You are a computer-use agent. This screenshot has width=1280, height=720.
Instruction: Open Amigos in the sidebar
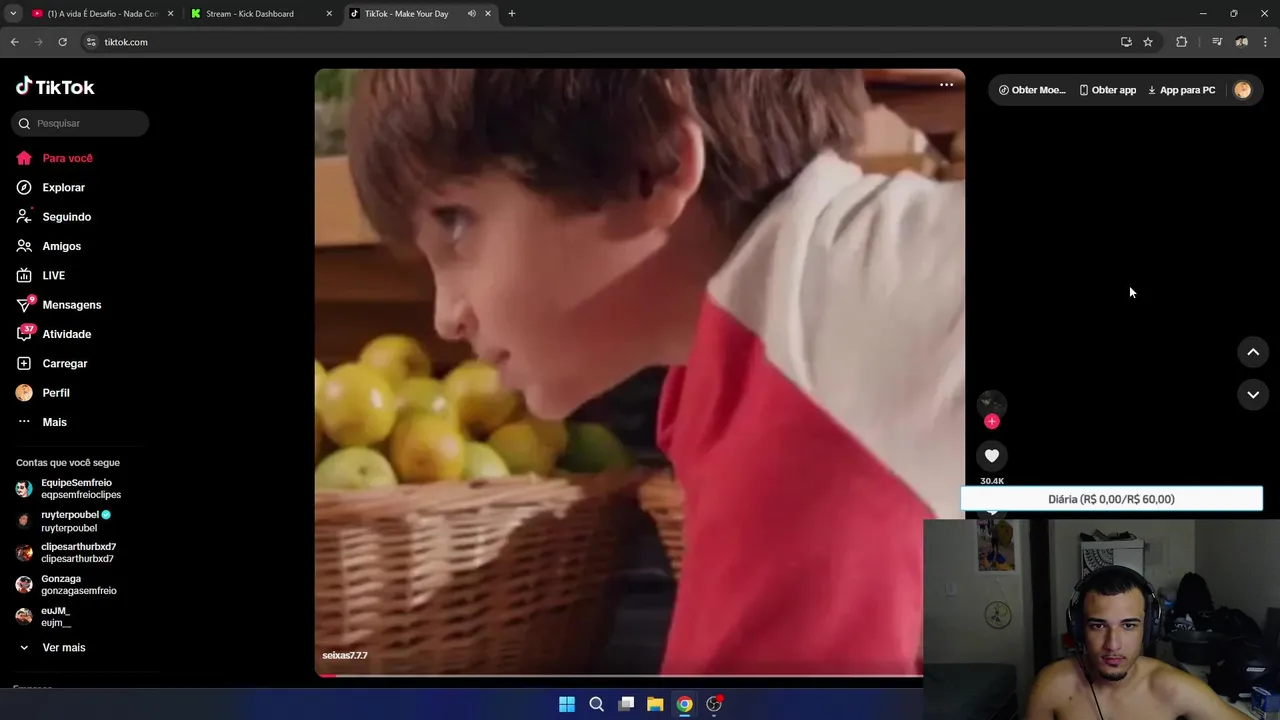point(61,246)
